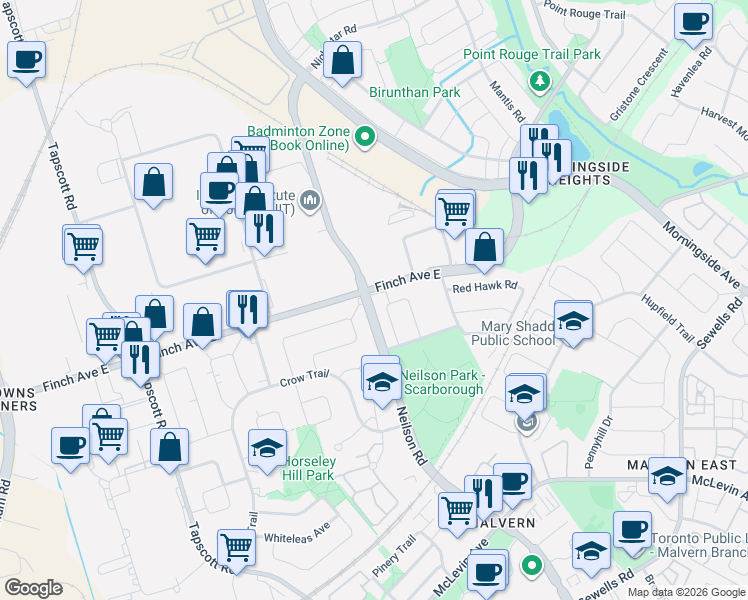The width and height of the screenshot is (748, 600).
Task: Click the lone shopping bag marker east of Tapscott Rd
Action: click(x=154, y=183)
